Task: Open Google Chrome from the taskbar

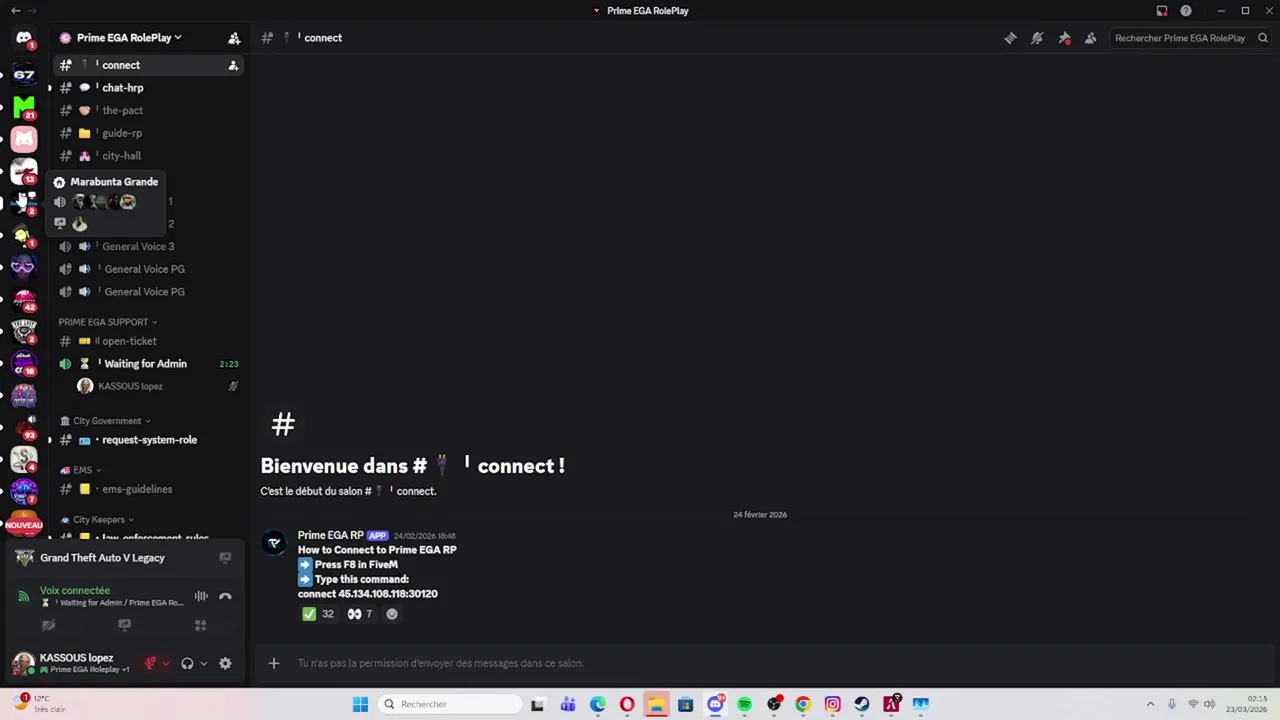Action: pos(803,704)
